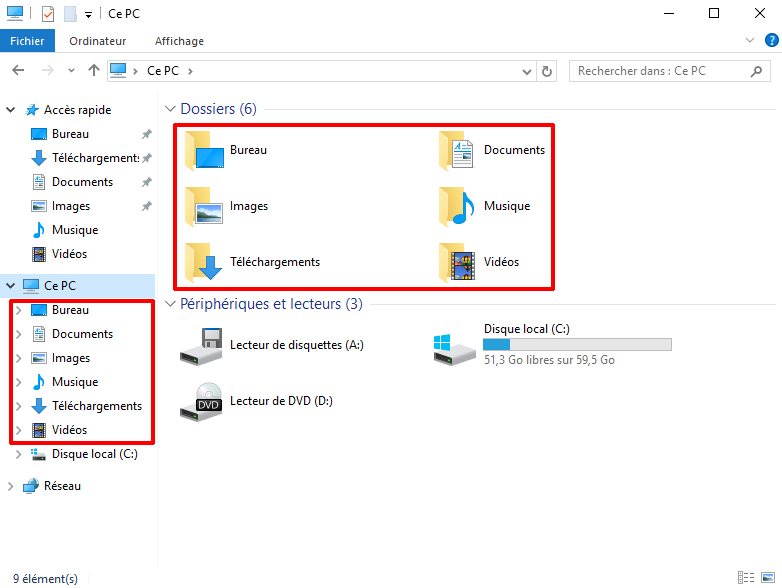Image resolution: width=782 pixels, height=588 pixels.
Task: Click the computer icon in address bar
Action: coord(118,70)
